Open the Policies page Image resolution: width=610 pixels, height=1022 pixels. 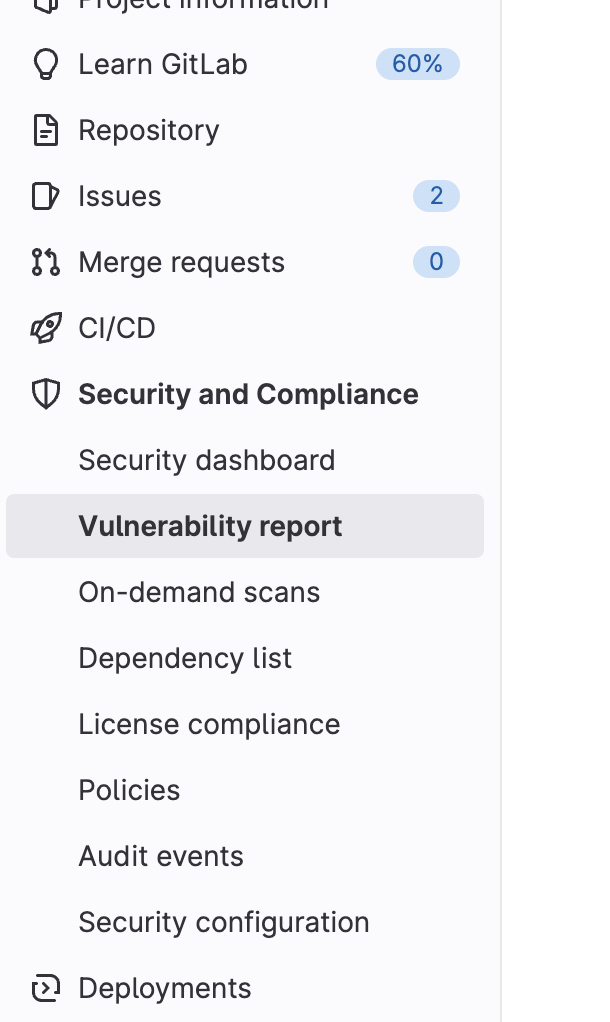click(129, 790)
